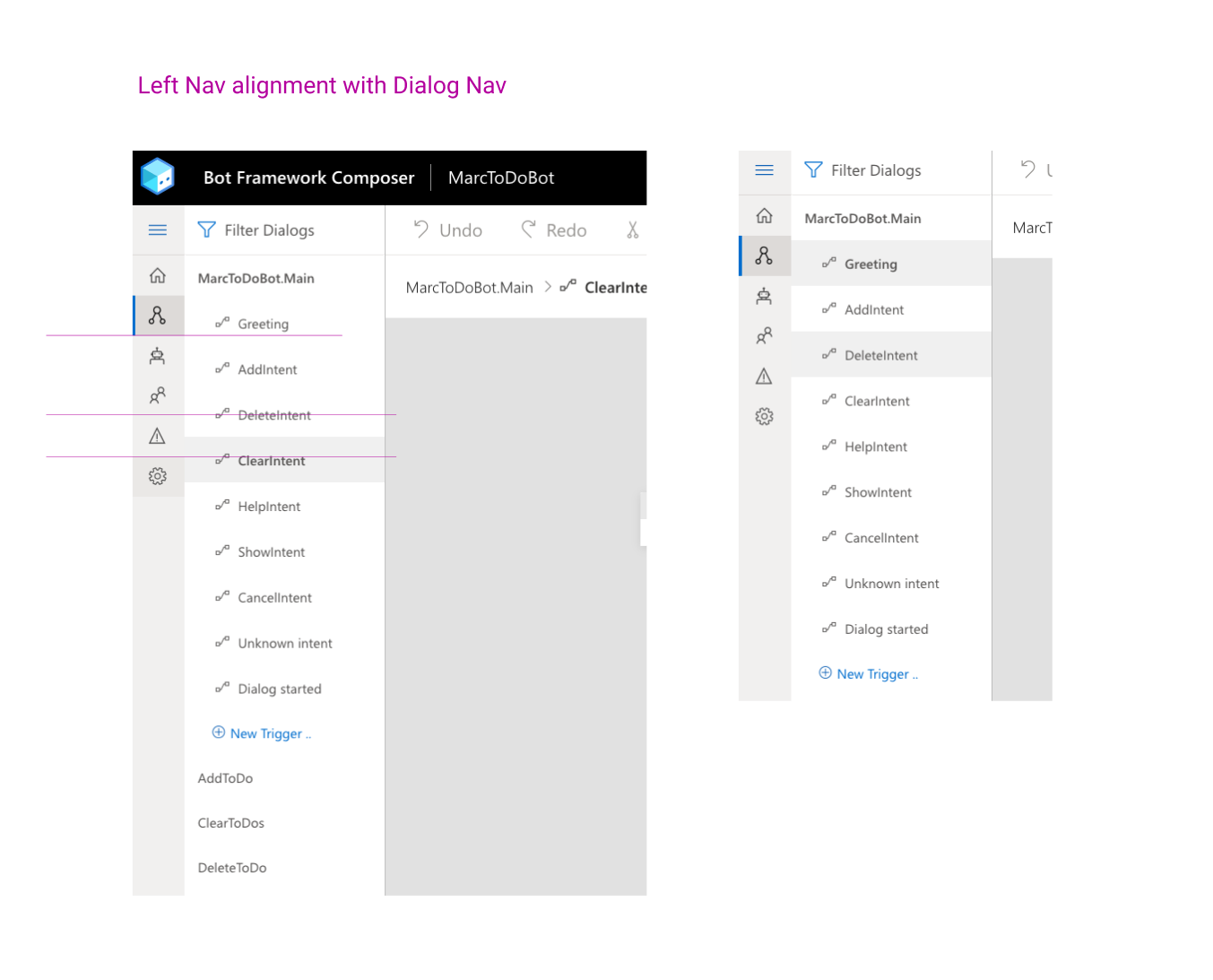Select the Unknown intent trigger
The height and width of the screenshot is (980, 1213).
(285, 643)
